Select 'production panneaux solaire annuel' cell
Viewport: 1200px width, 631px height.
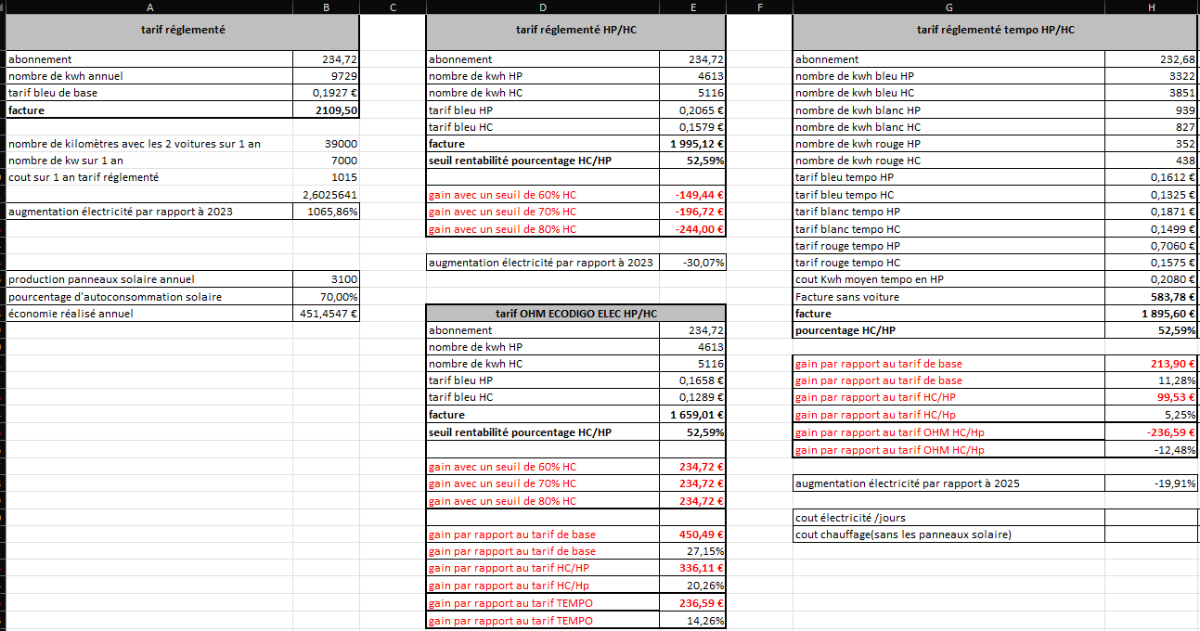(150, 279)
